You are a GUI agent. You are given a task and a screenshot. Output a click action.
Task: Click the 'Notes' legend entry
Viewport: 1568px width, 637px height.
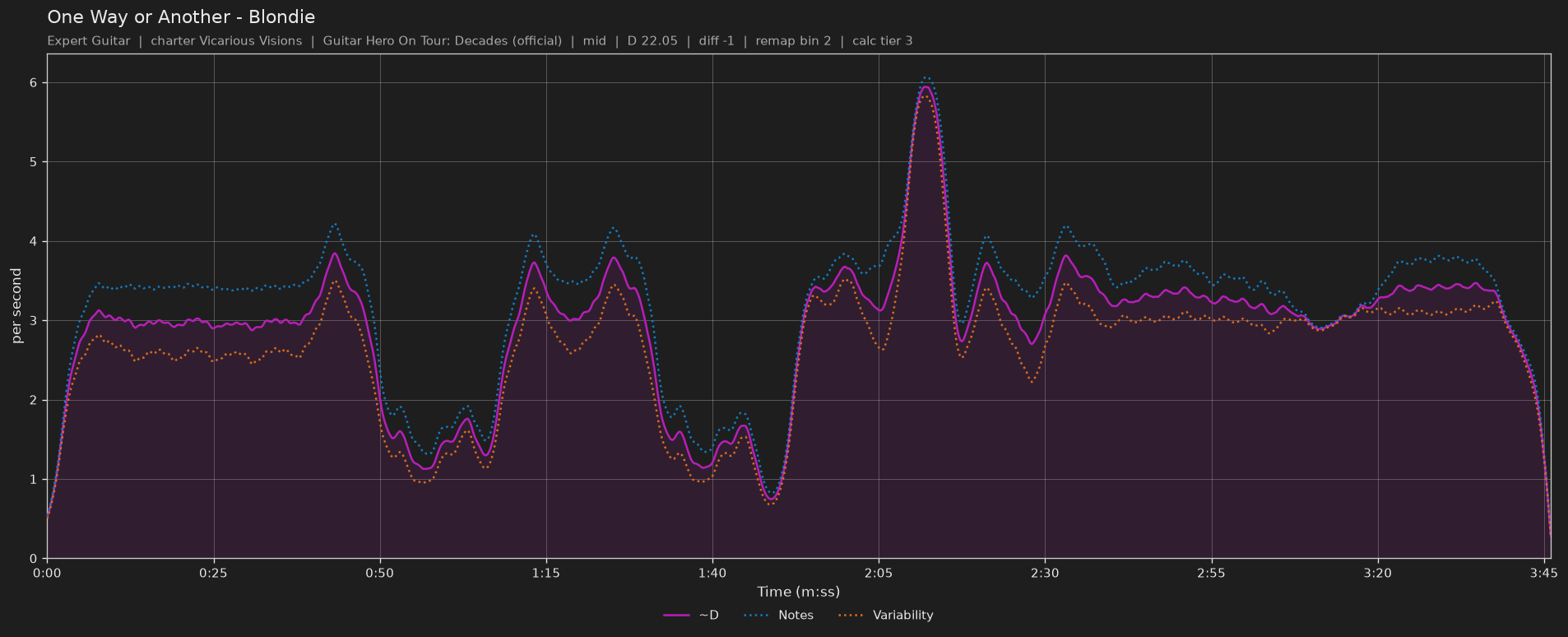(x=778, y=615)
